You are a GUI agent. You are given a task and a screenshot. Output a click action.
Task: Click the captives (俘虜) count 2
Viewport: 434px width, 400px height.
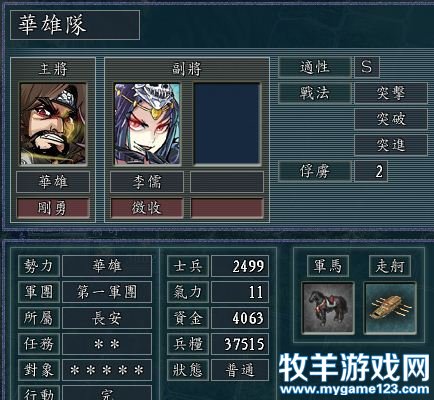pyautogui.click(x=371, y=171)
